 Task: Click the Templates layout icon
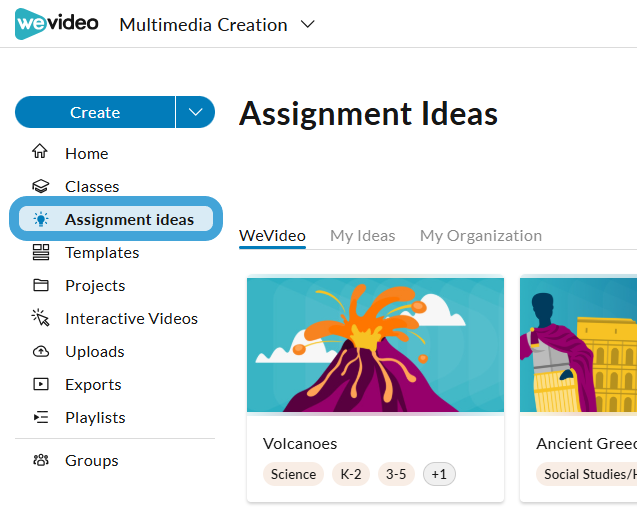[41, 252]
